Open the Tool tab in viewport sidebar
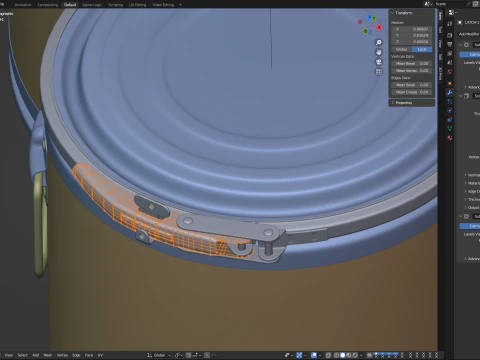480x360 pixels. [x=440, y=29]
